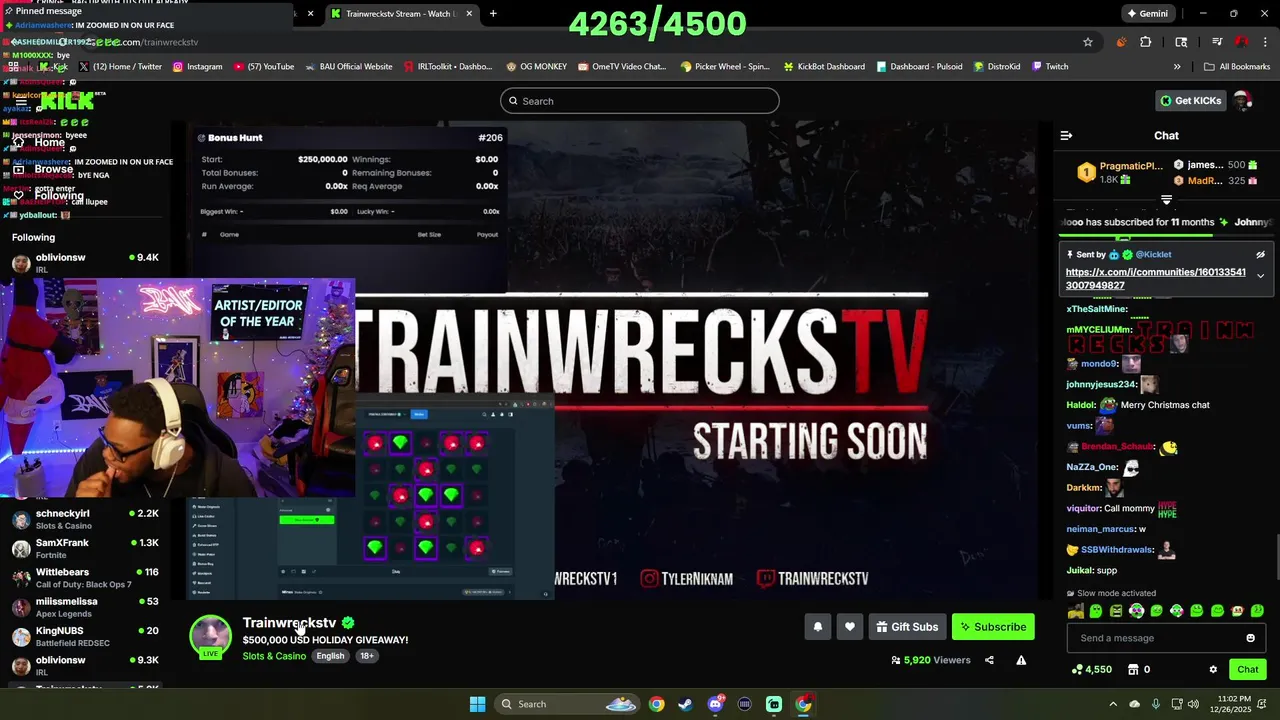
Task: Click the Get KICKs button
Action: click(x=1190, y=101)
